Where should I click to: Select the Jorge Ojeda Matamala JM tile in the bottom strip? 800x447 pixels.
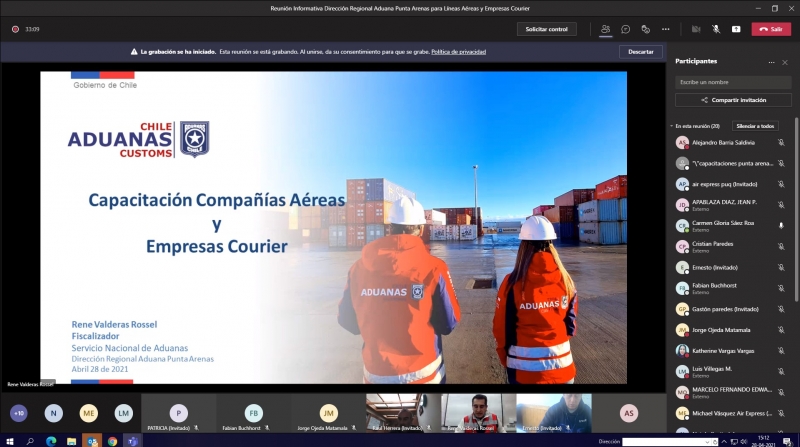point(329,413)
